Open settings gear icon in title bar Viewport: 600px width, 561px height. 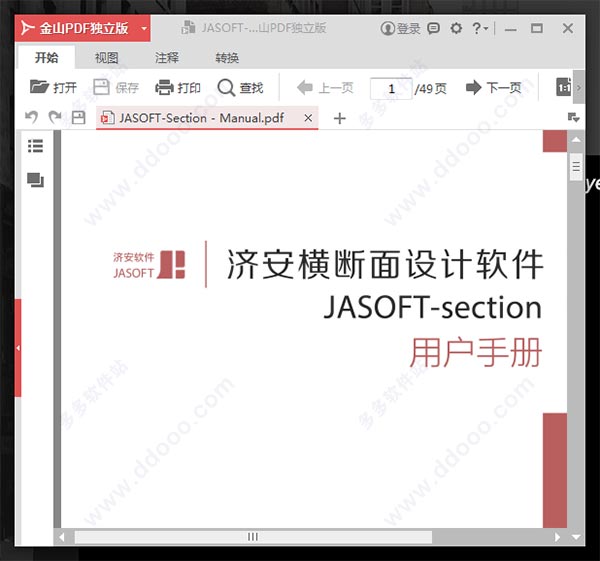click(456, 28)
